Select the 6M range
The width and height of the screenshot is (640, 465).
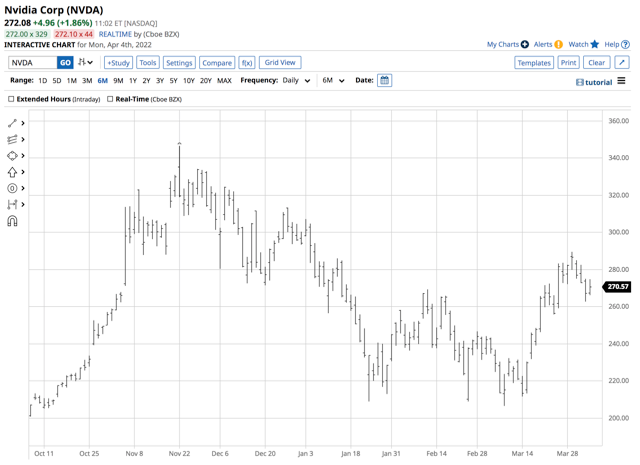pyautogui.click(x=102, y=80)
